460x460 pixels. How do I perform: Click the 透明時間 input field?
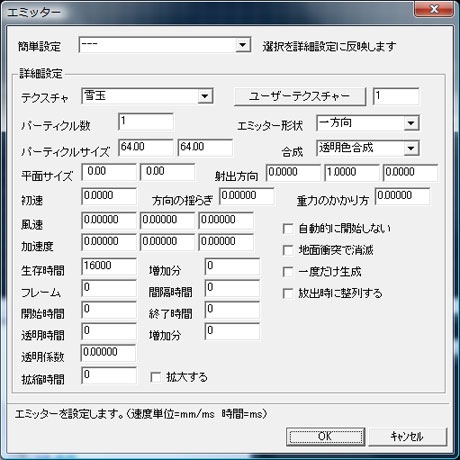coord(109,331)
